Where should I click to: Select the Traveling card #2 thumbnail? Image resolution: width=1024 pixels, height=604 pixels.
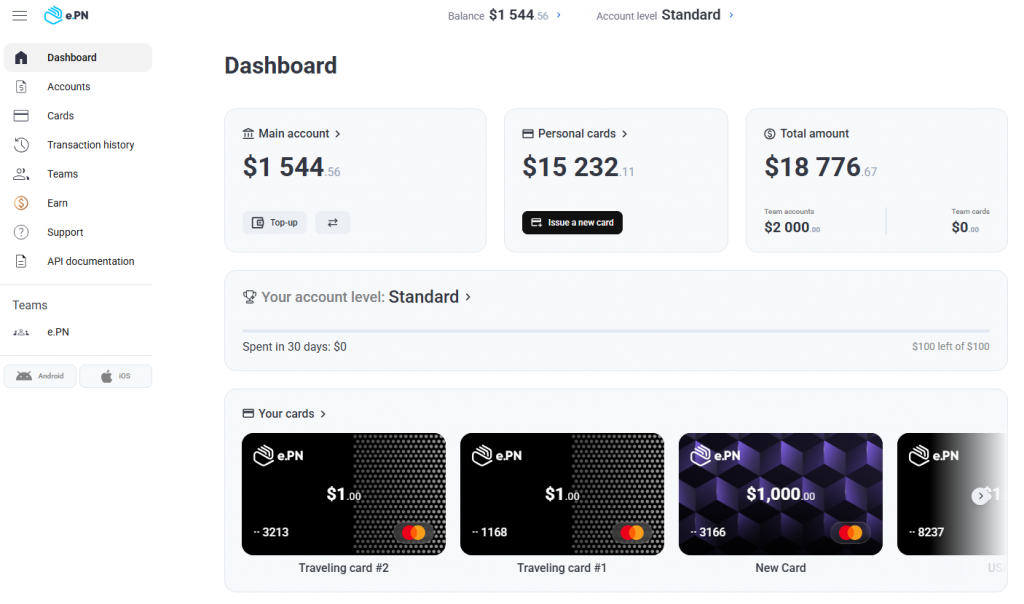[x=343, y=494]
